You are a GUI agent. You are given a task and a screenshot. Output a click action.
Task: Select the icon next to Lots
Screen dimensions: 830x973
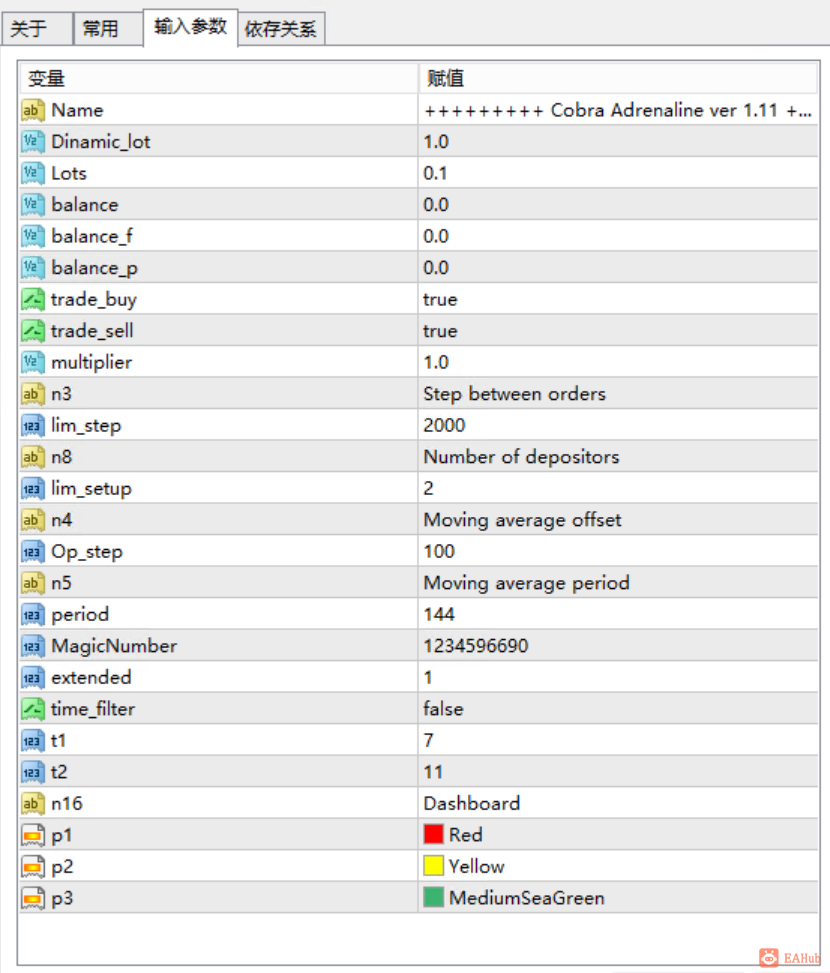[x=33, y=173]
